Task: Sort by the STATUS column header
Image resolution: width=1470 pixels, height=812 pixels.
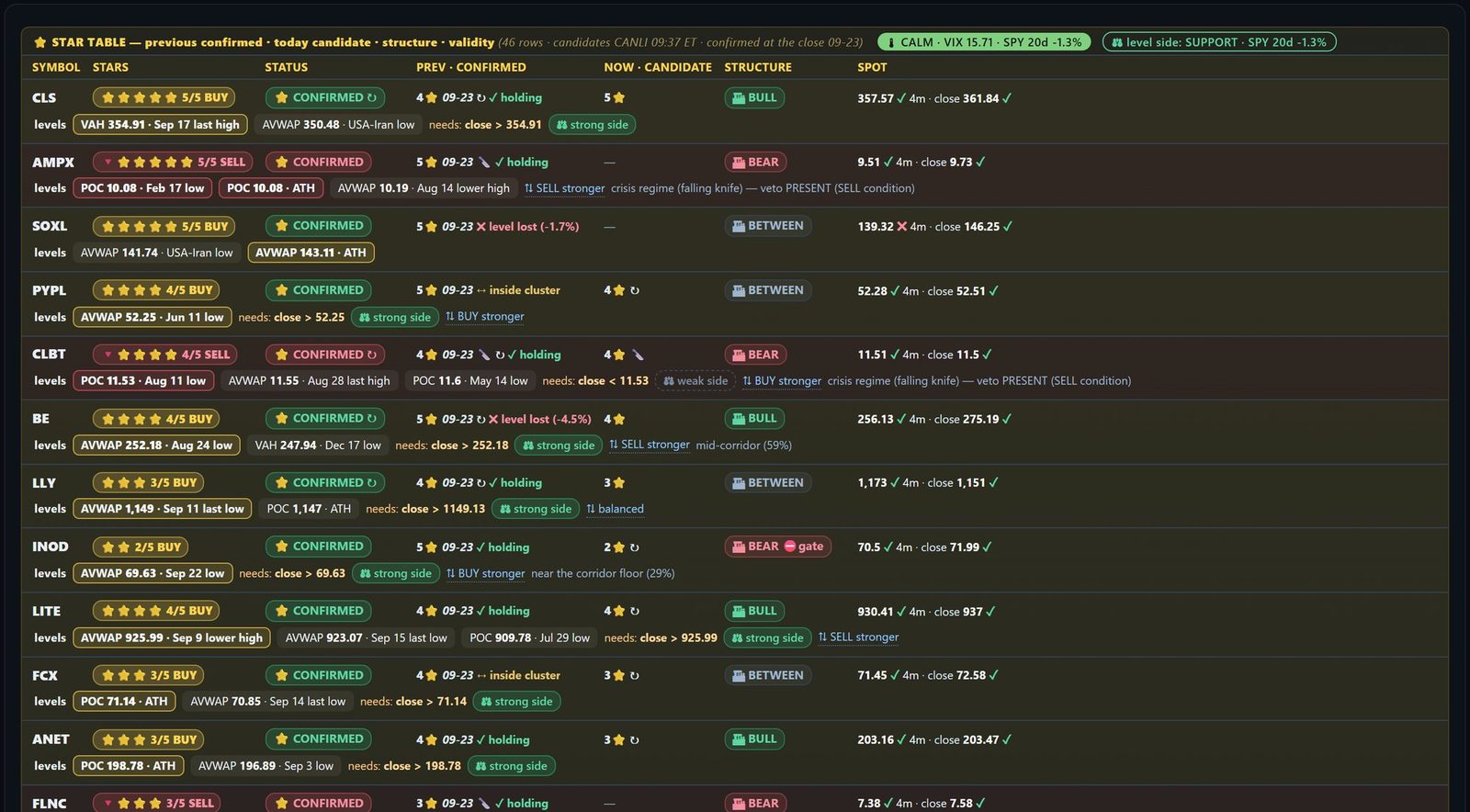Action: 287,67
